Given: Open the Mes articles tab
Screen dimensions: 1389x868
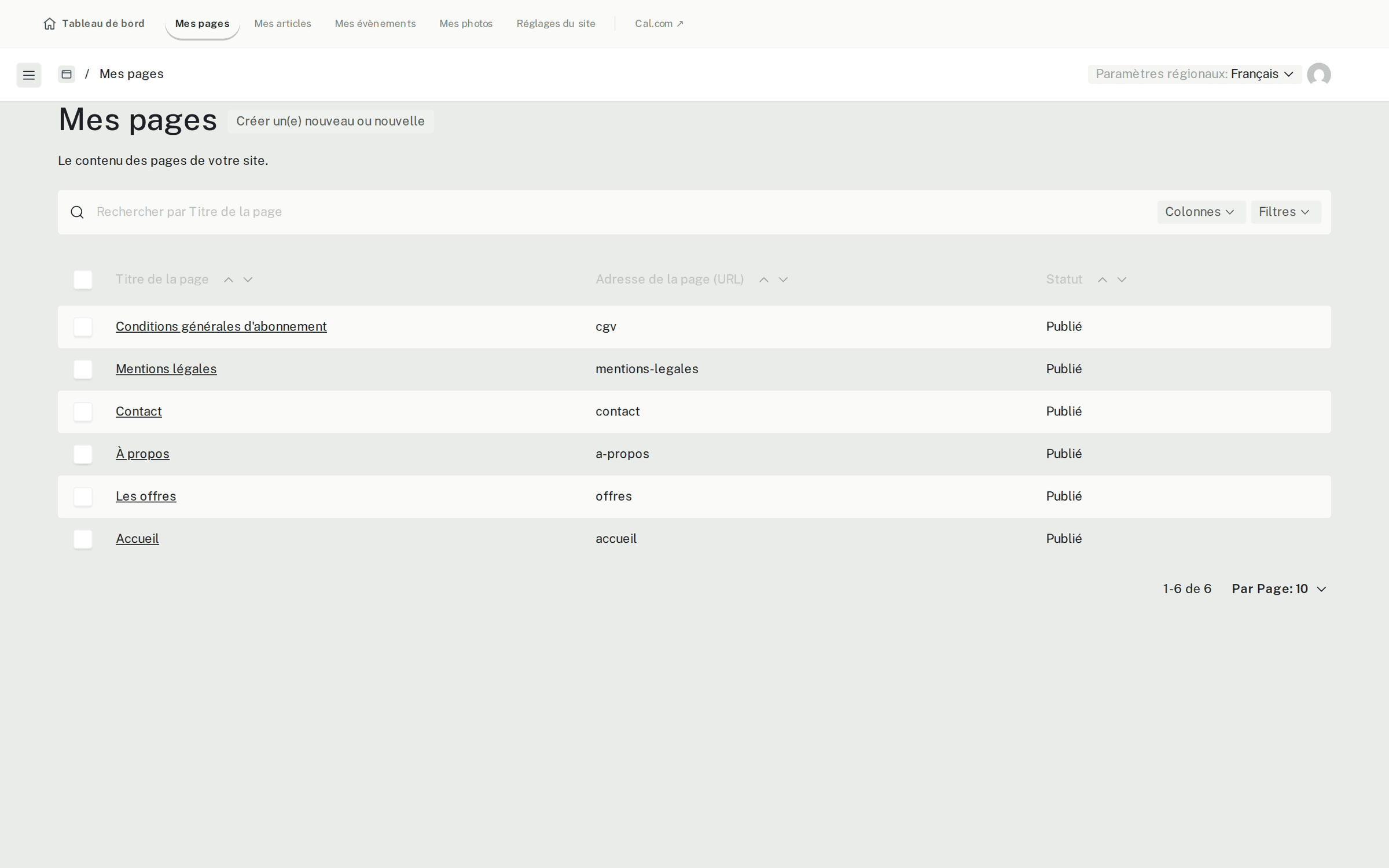Looking at the screenshot, I should click(x=283, y=24).
